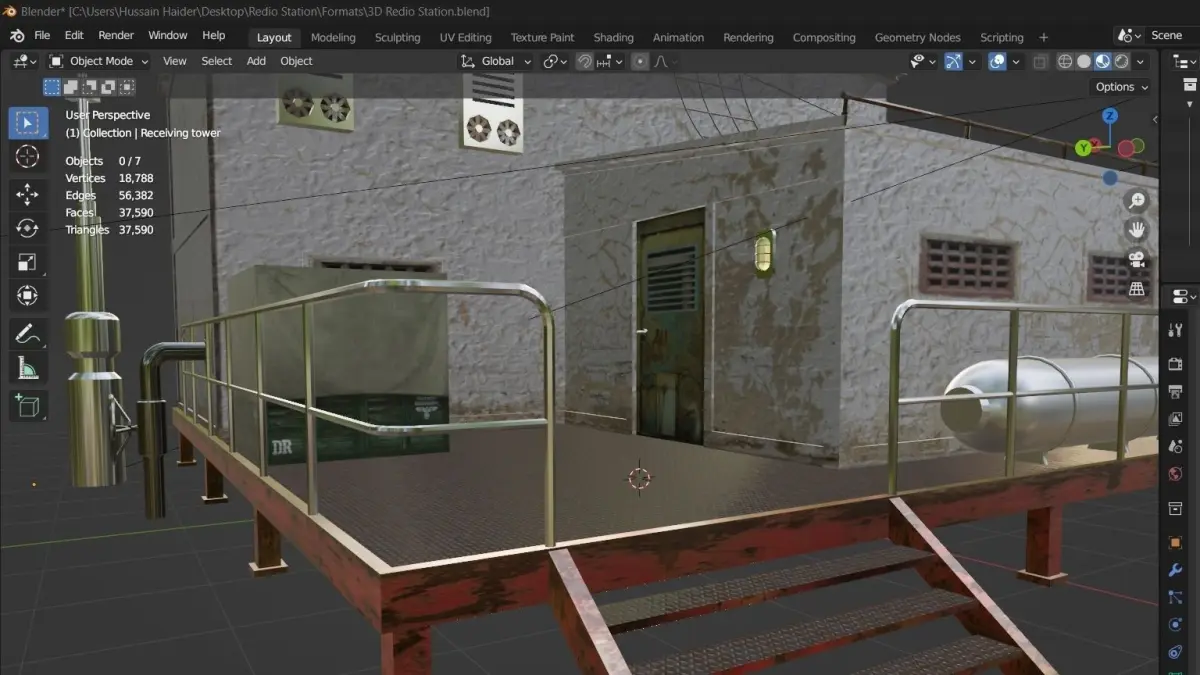Open the Object properties tab
Image resolution: width=1200 pixels, height=675 pixels.
(1176, 543)
